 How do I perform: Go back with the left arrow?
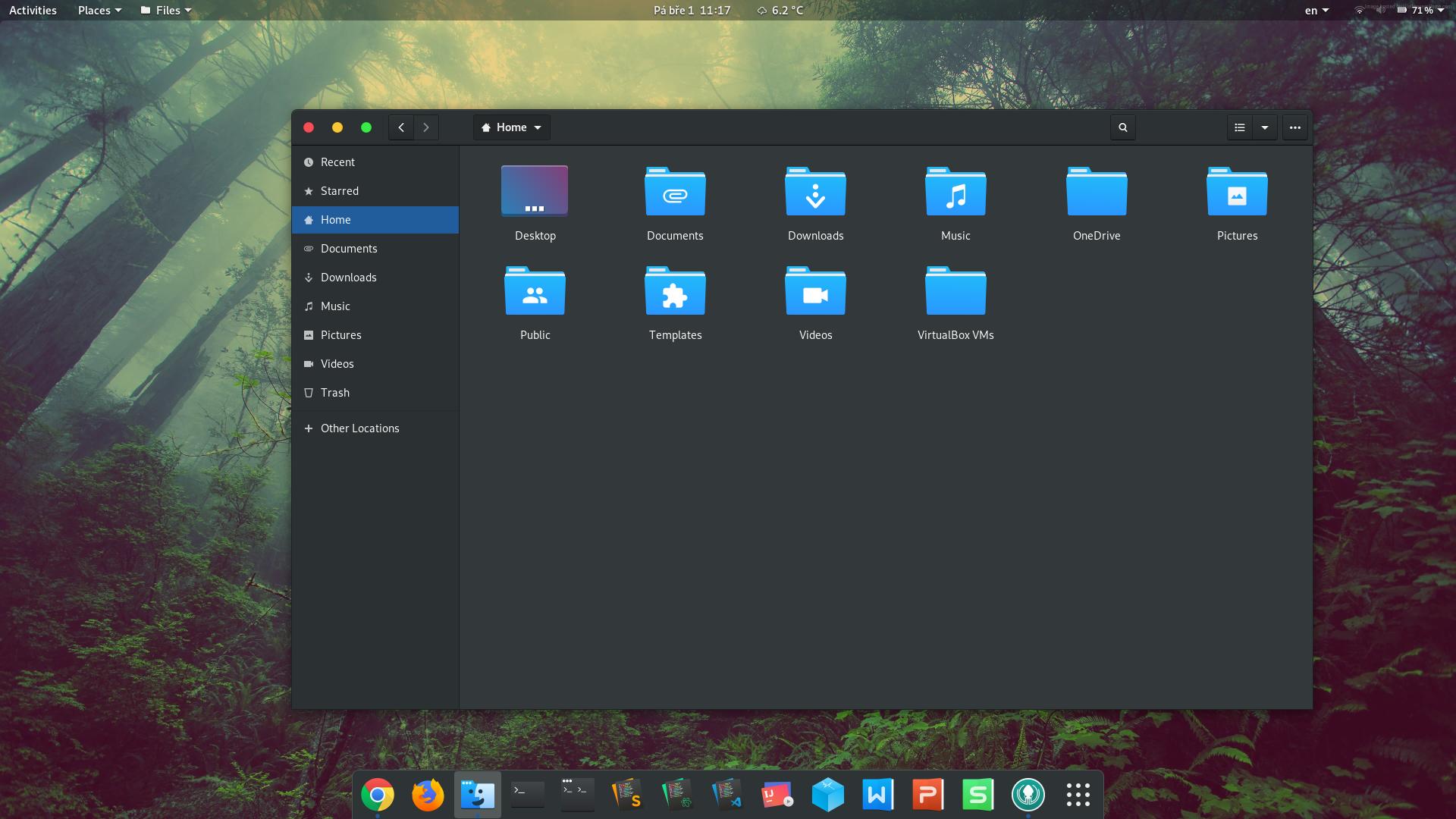coord(401,127)
